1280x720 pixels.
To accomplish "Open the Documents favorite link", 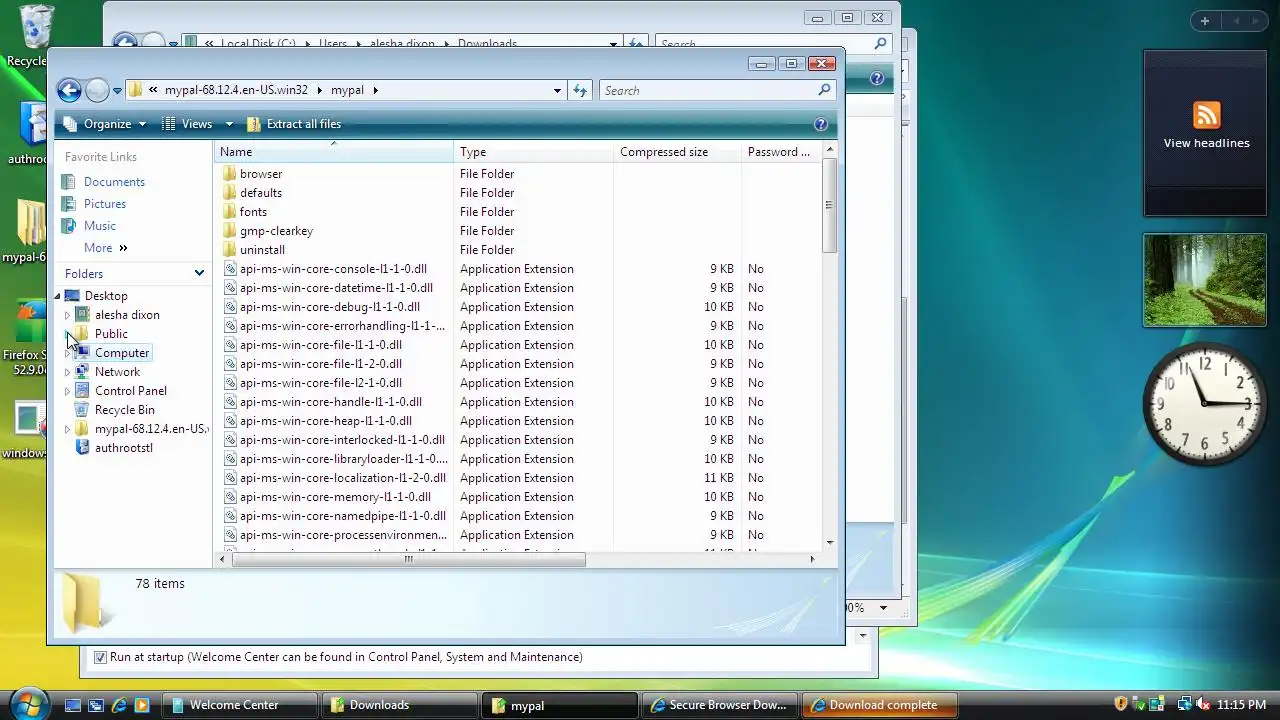I will tap(114, 182).
